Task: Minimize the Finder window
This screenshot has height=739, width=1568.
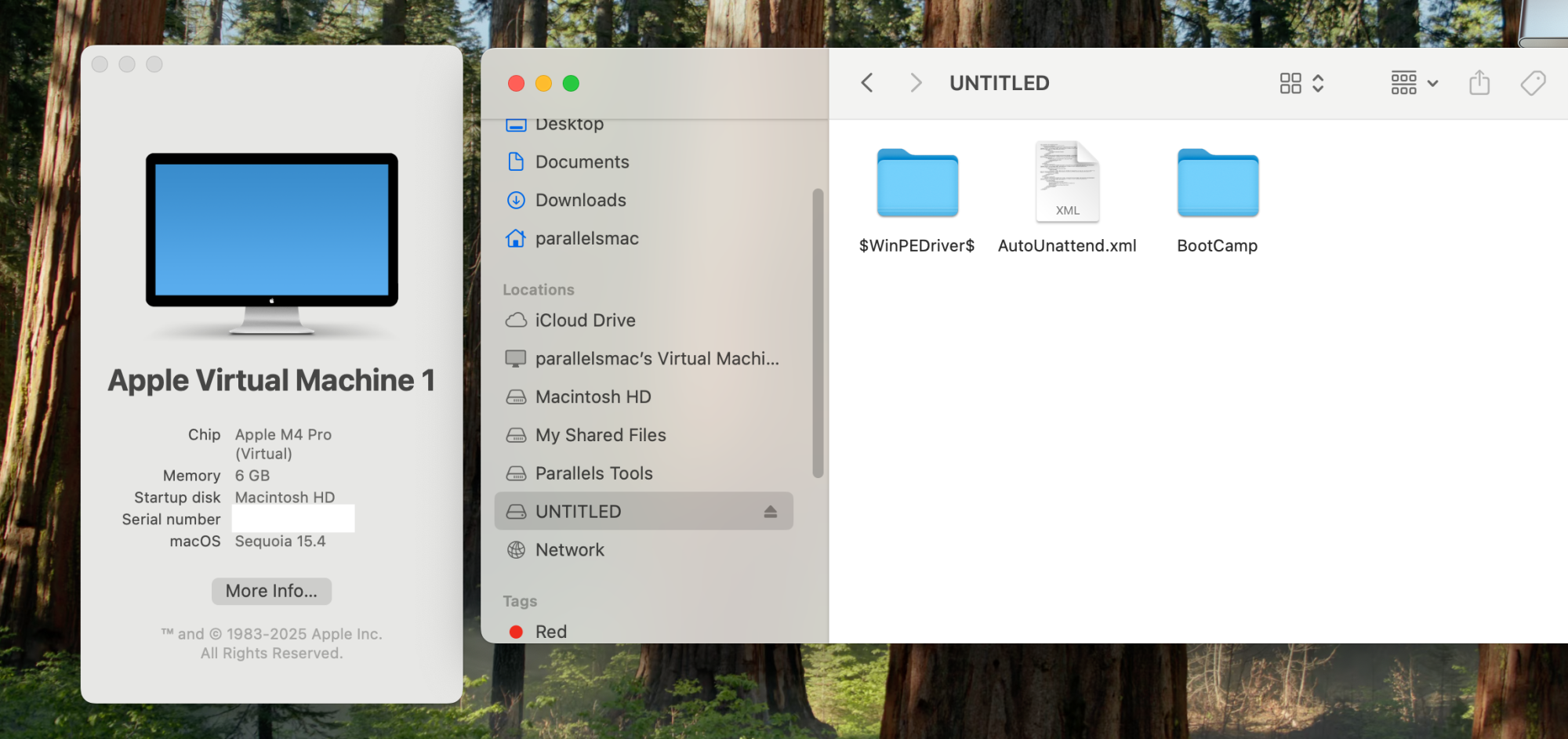Action: pos(543,83)
